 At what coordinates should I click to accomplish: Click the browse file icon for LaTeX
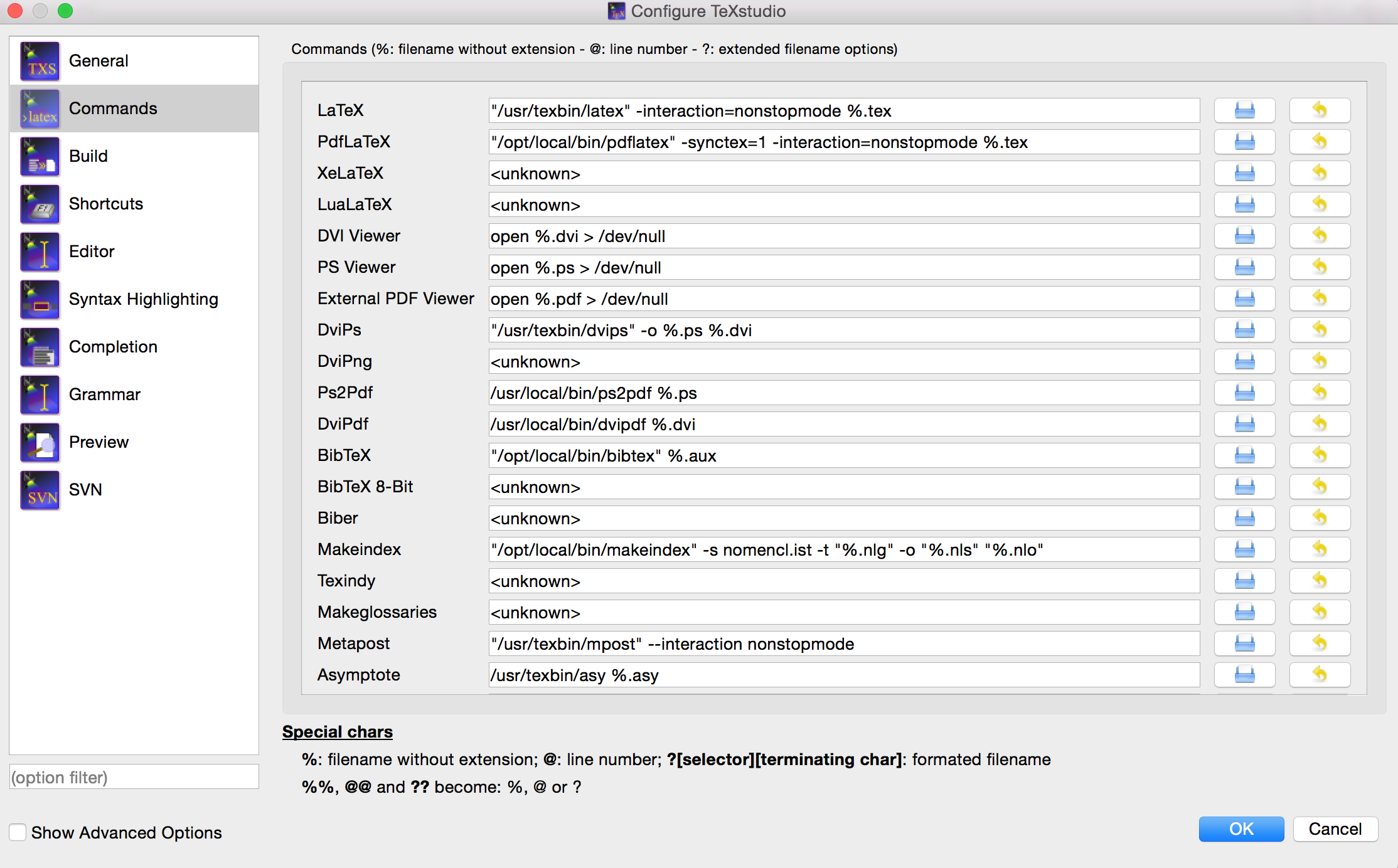[1244, 110]
